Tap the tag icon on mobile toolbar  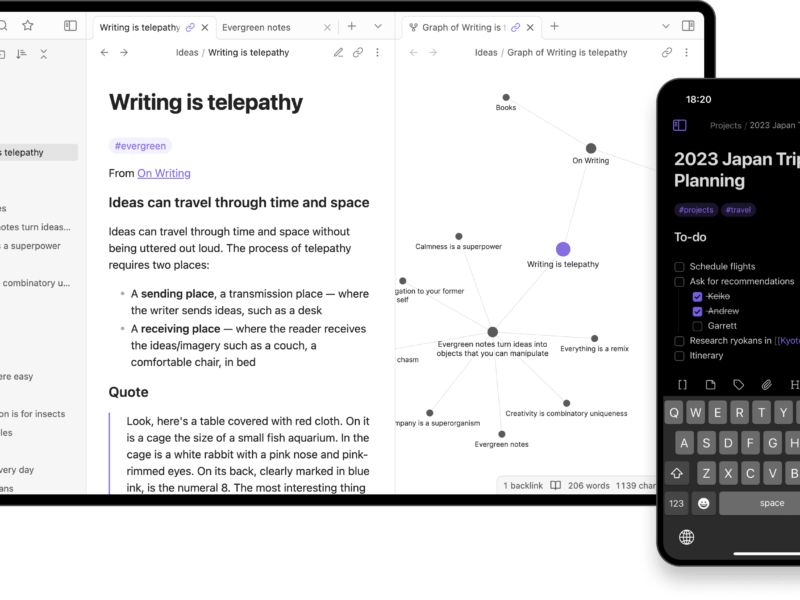739,384
